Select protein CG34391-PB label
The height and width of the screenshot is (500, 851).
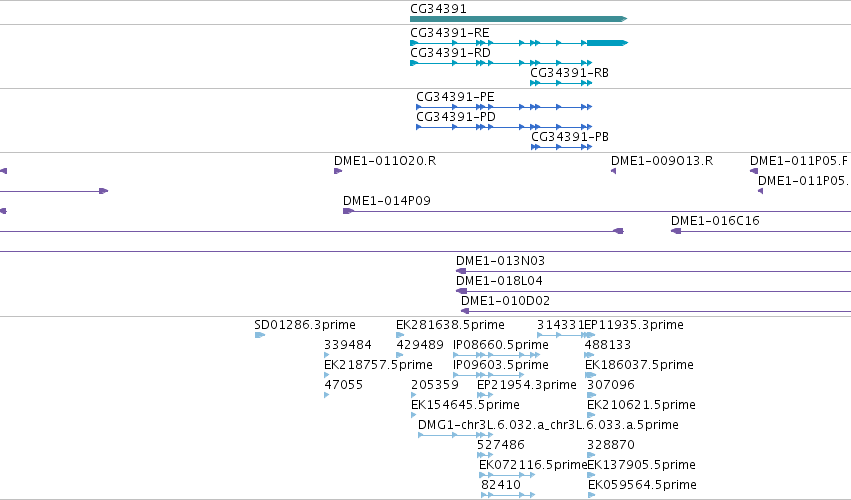point(570,137)
